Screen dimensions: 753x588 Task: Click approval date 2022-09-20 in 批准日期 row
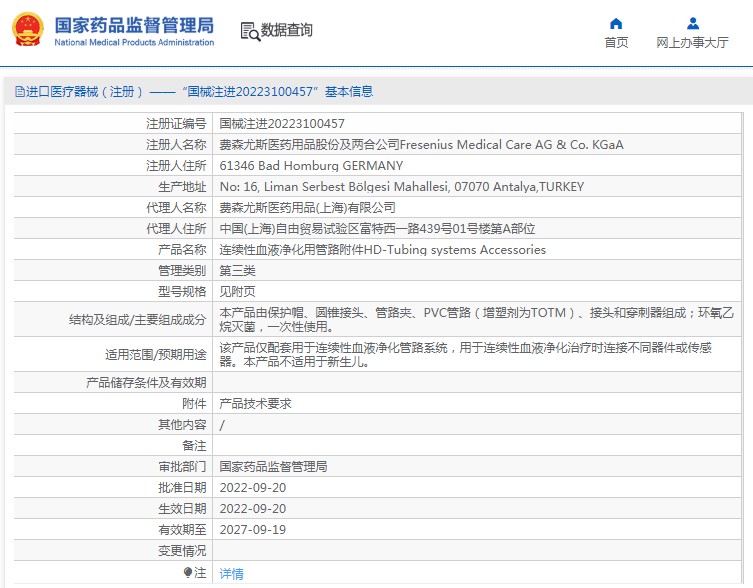pos(253,488)
